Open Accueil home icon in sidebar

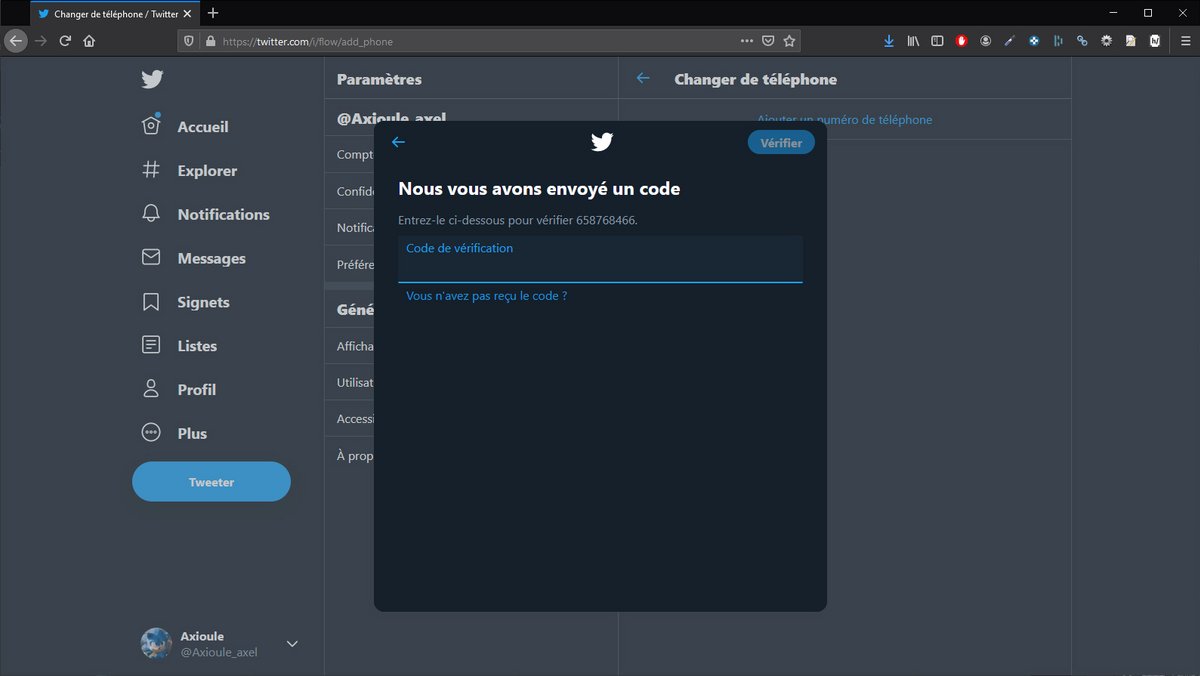(x=151, y=126)
